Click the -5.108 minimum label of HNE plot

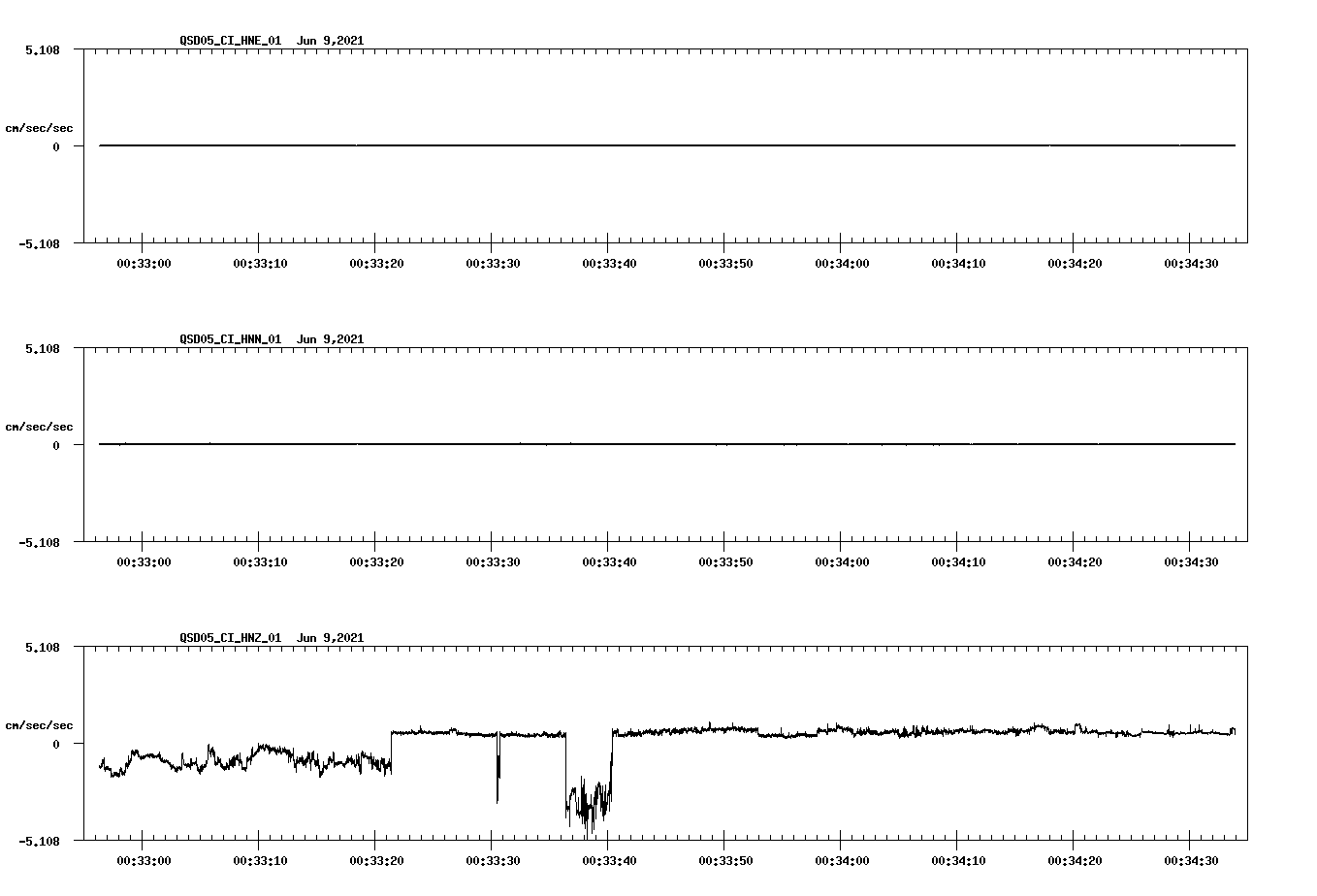coord(38,244)
